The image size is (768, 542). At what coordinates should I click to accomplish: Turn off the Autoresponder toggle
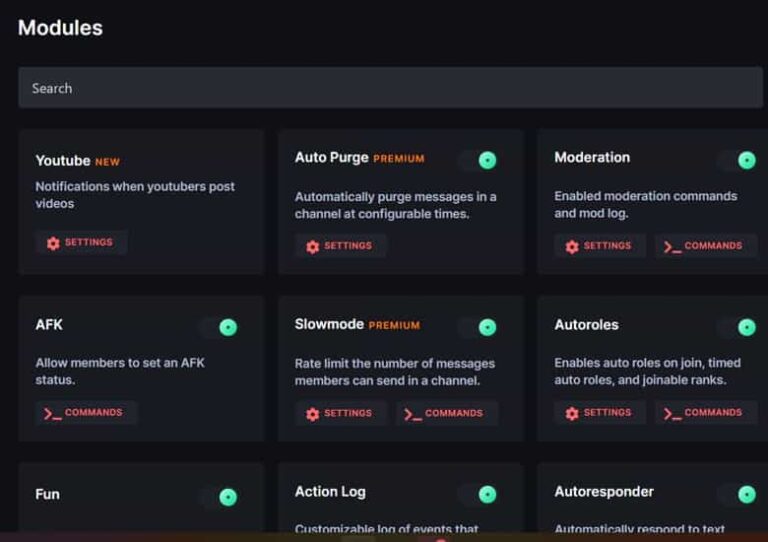tap(738, 494)
